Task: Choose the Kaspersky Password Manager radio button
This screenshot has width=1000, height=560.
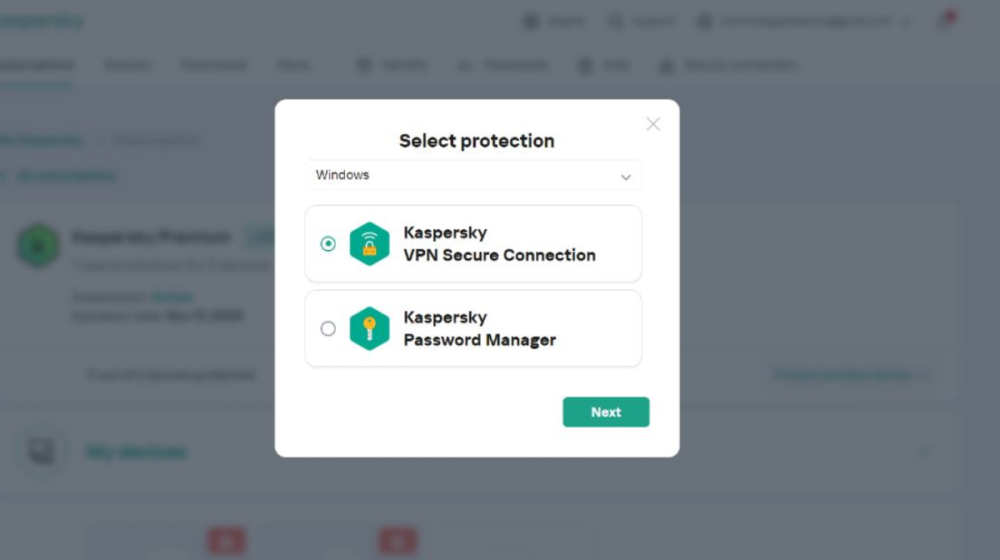Action: coord(328,329)
